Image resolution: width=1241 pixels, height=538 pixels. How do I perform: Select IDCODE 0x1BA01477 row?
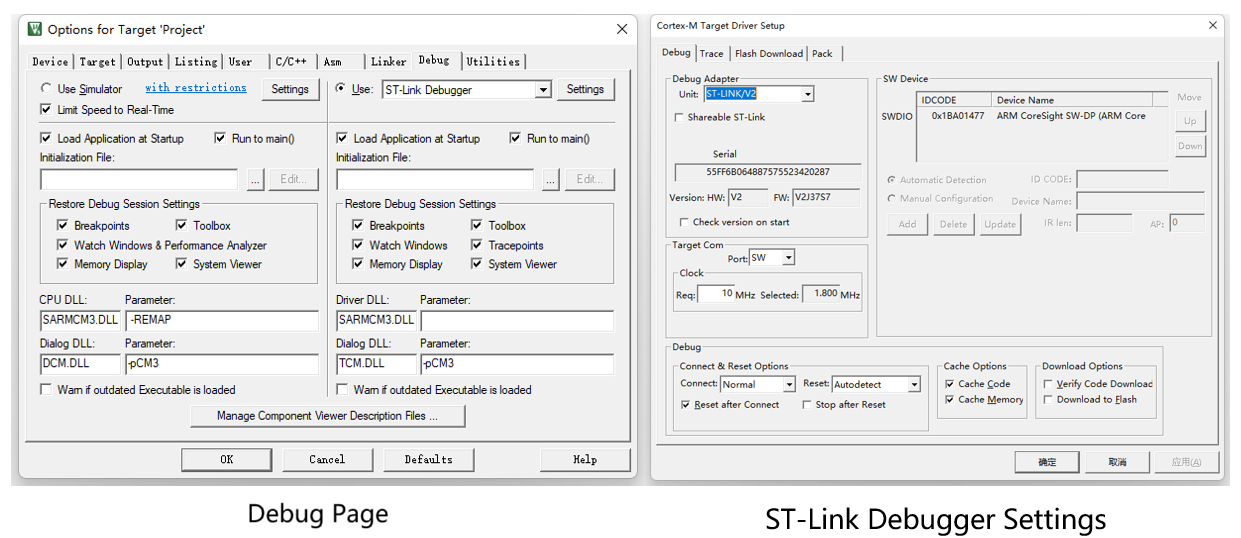[x=1042, y=116]
